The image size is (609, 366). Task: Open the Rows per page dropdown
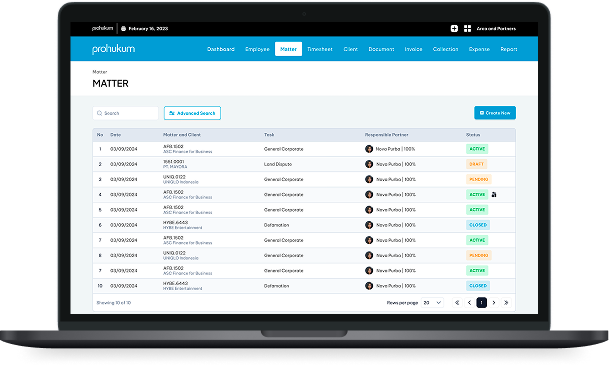coord(432,303)
